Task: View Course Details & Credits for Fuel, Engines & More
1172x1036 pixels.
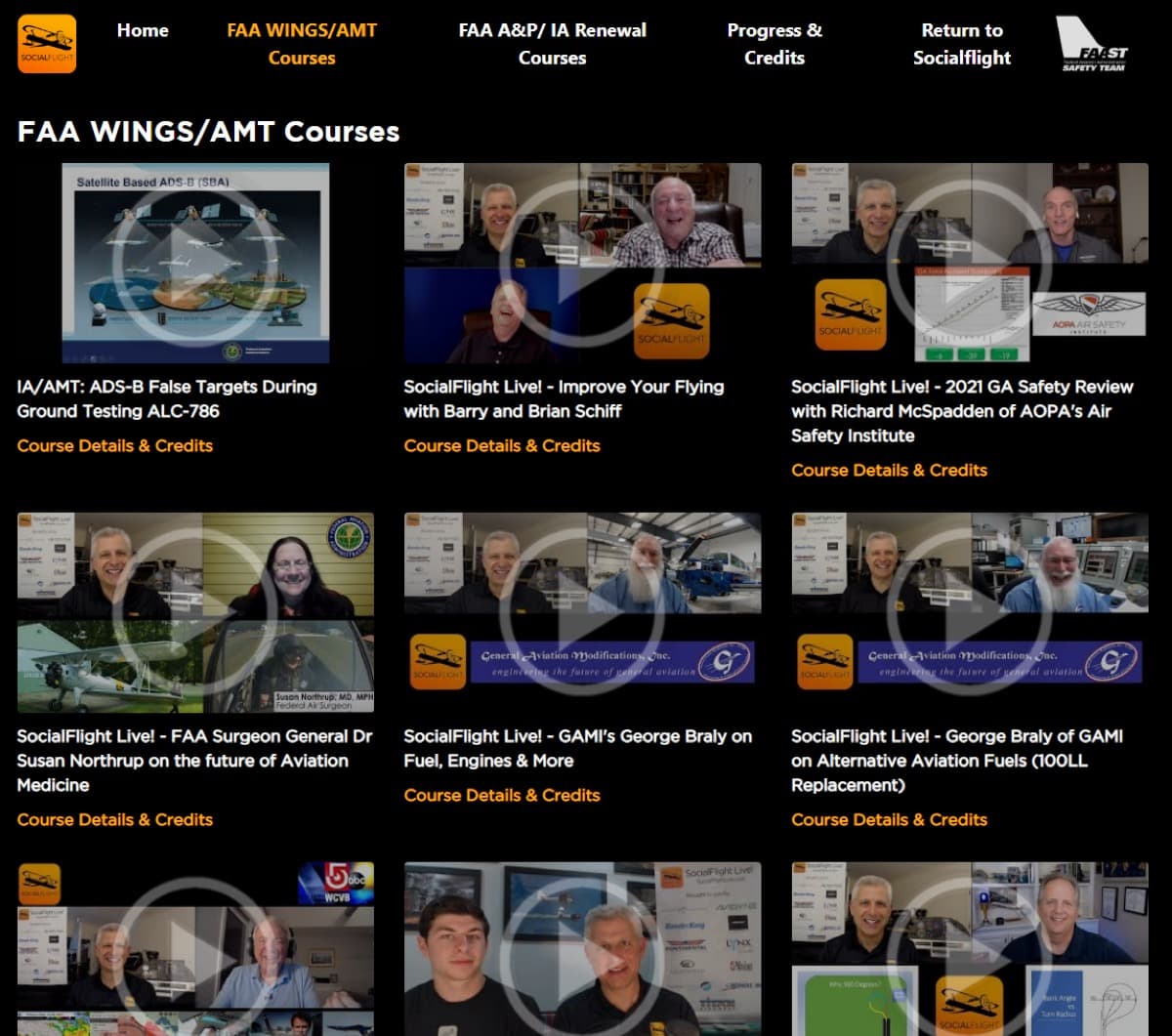Action: [x=502, y=795]
